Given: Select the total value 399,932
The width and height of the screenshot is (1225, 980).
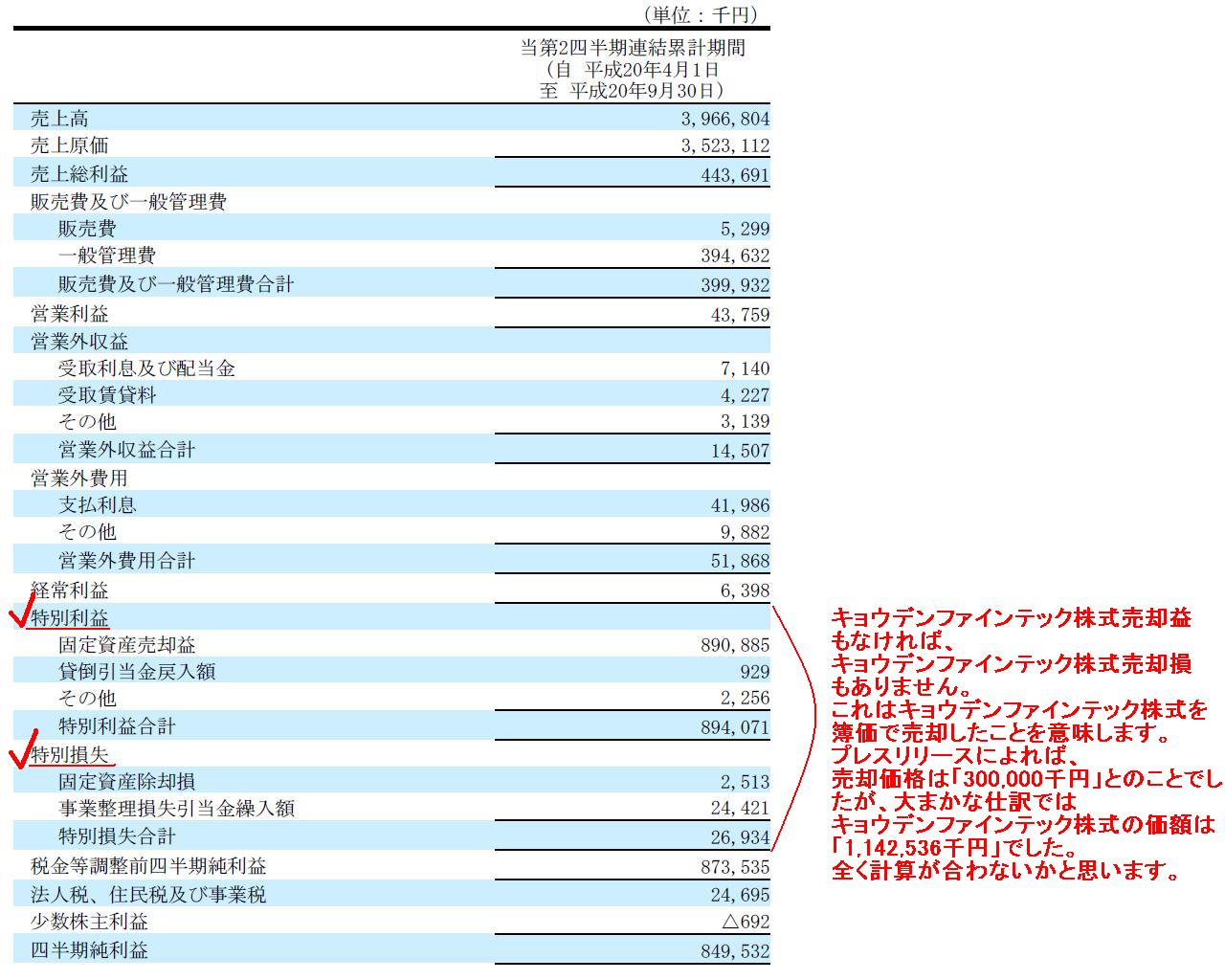Looking at the screenshot, I should coord(737,284).
